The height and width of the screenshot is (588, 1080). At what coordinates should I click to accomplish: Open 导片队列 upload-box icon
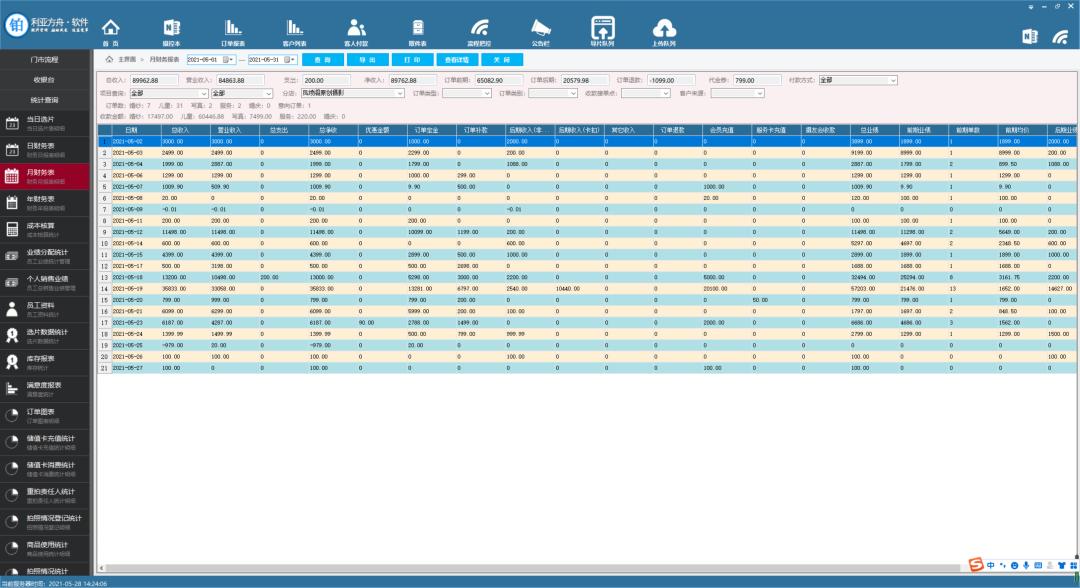[x=602, y=31]
